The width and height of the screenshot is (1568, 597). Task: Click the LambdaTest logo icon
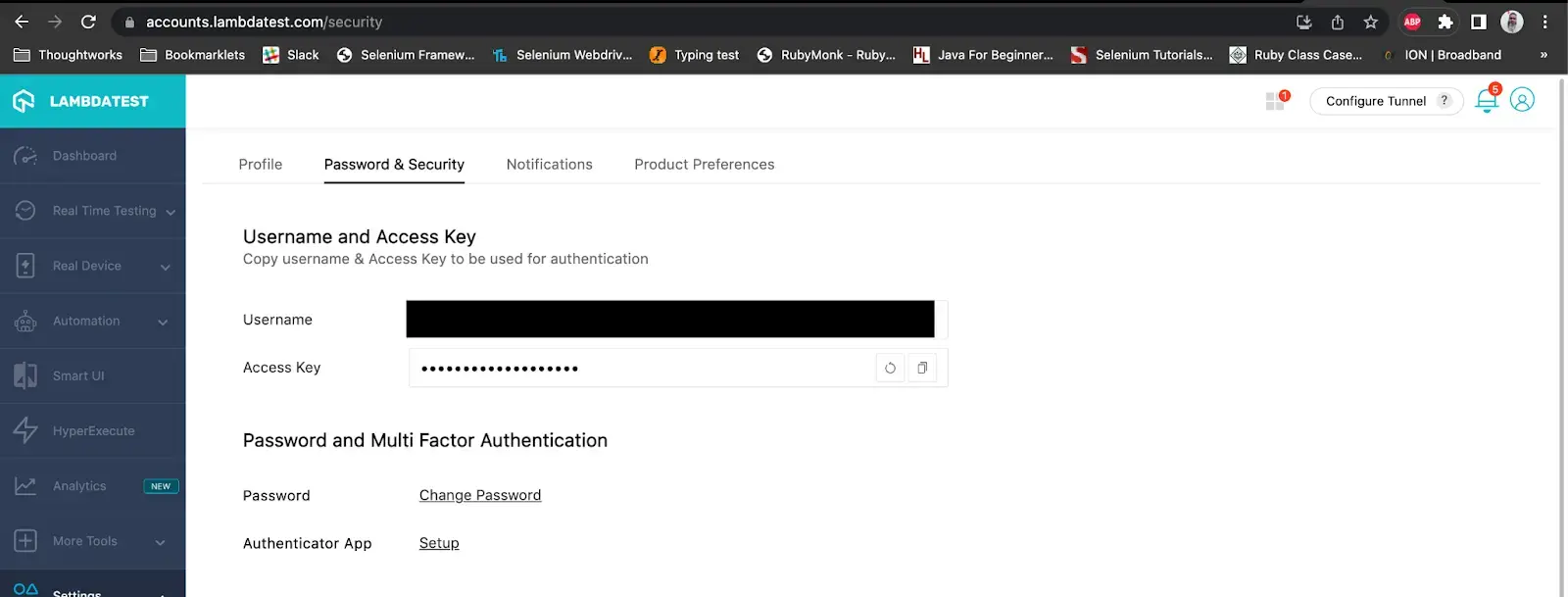(x=24, y=101)
